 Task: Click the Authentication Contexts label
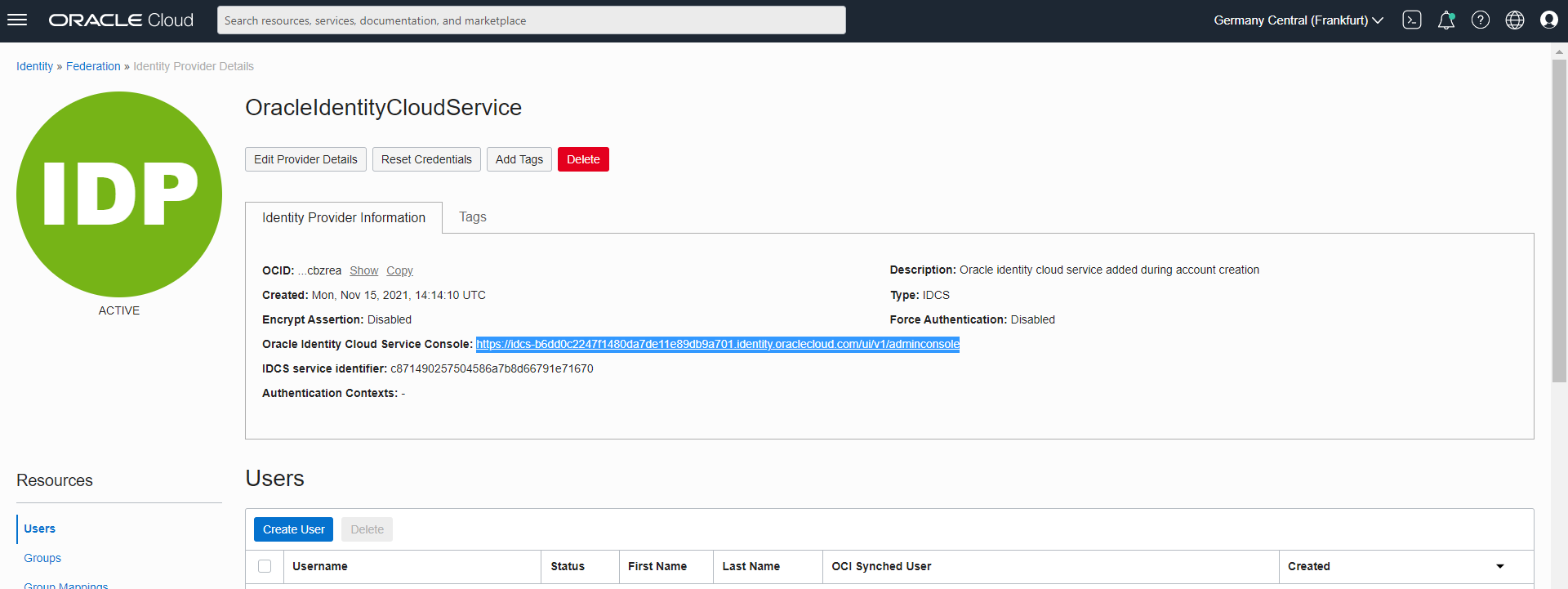[x=330, y=393]
